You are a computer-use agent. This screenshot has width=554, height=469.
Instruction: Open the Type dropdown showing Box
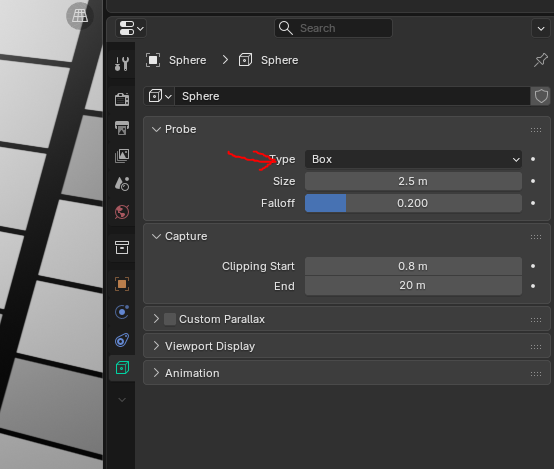click(x=413, y=159)
